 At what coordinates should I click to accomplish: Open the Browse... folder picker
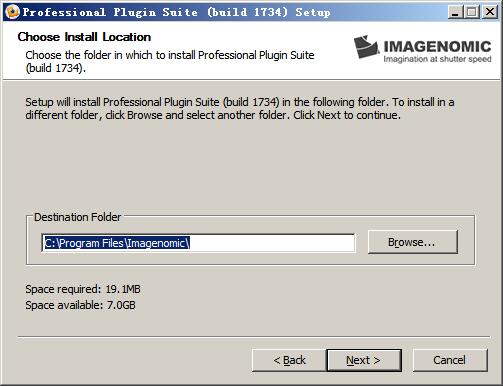(413, 242)
